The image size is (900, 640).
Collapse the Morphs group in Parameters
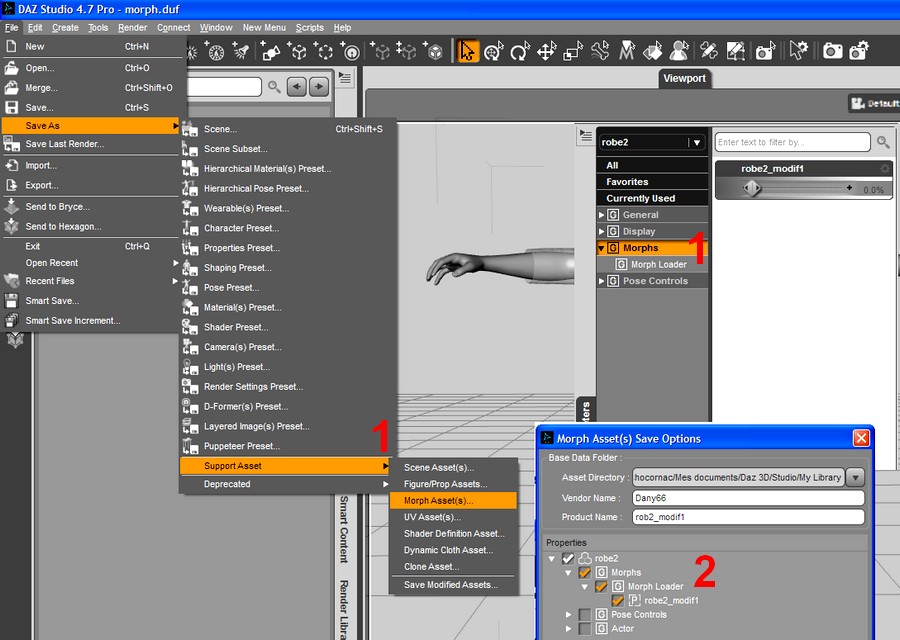602,248
